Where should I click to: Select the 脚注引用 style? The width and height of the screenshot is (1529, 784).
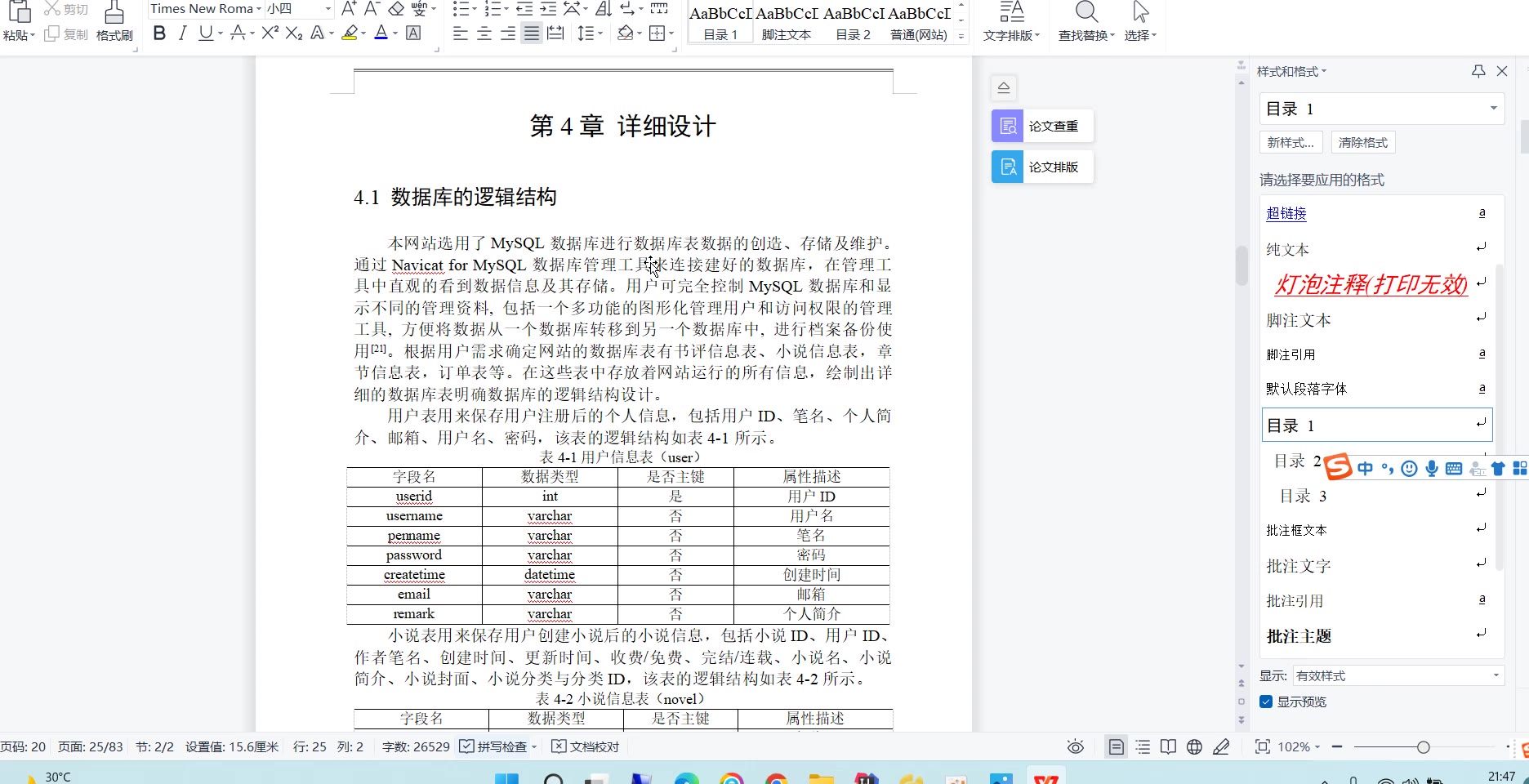coord(1375,354)
